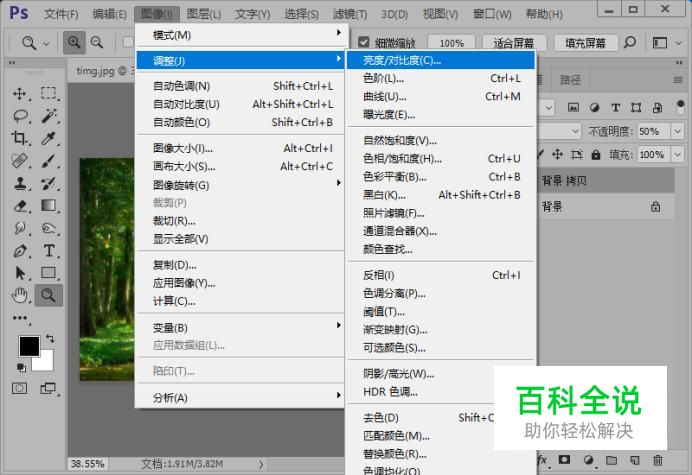692x475 pixels.
Task: Select the Healing Brush tool
Action: tap(19, 161)
